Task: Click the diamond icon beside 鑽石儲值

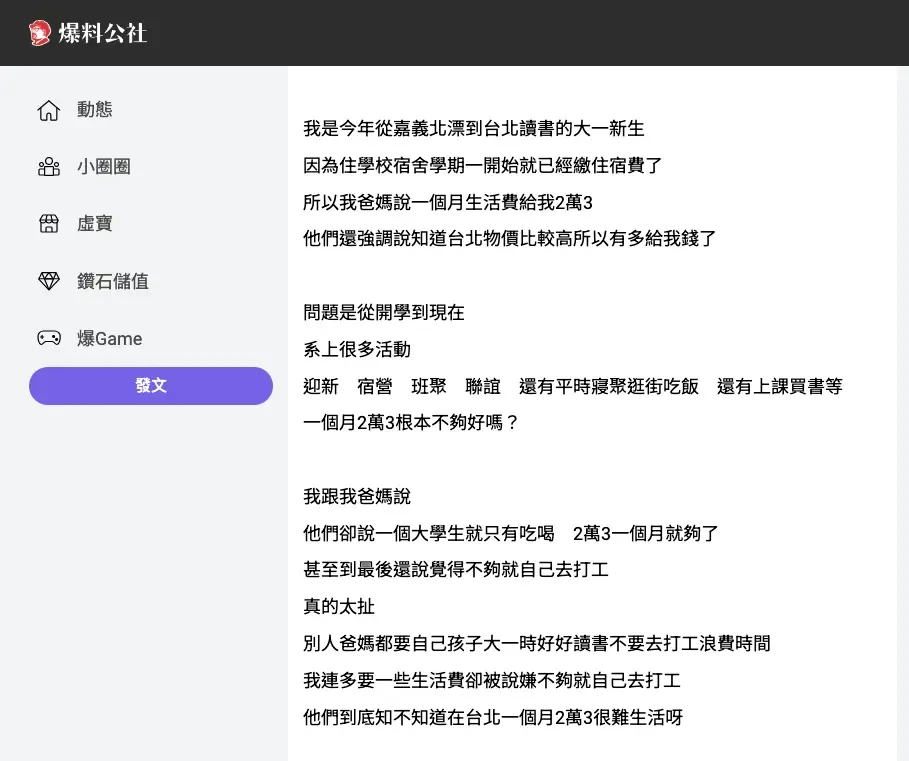Action: coord(49,281)
